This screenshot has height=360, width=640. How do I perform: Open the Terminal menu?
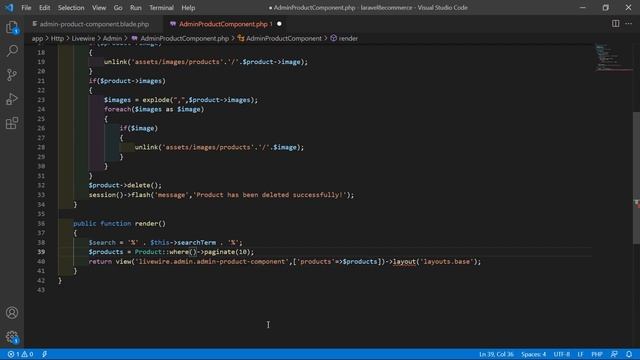tap(161, 8)
